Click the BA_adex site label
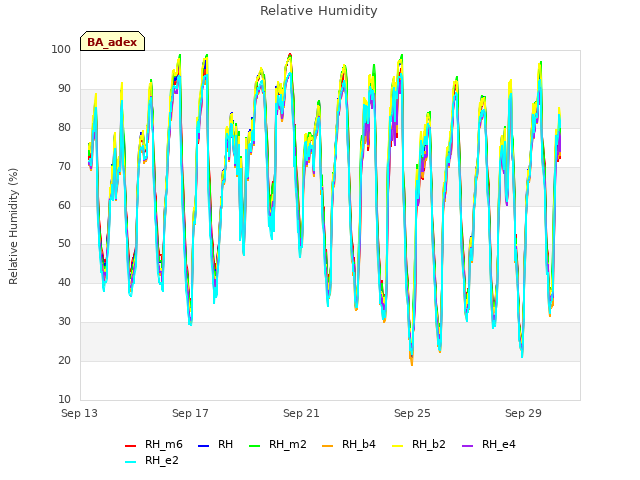 click(x=112, y=42)
